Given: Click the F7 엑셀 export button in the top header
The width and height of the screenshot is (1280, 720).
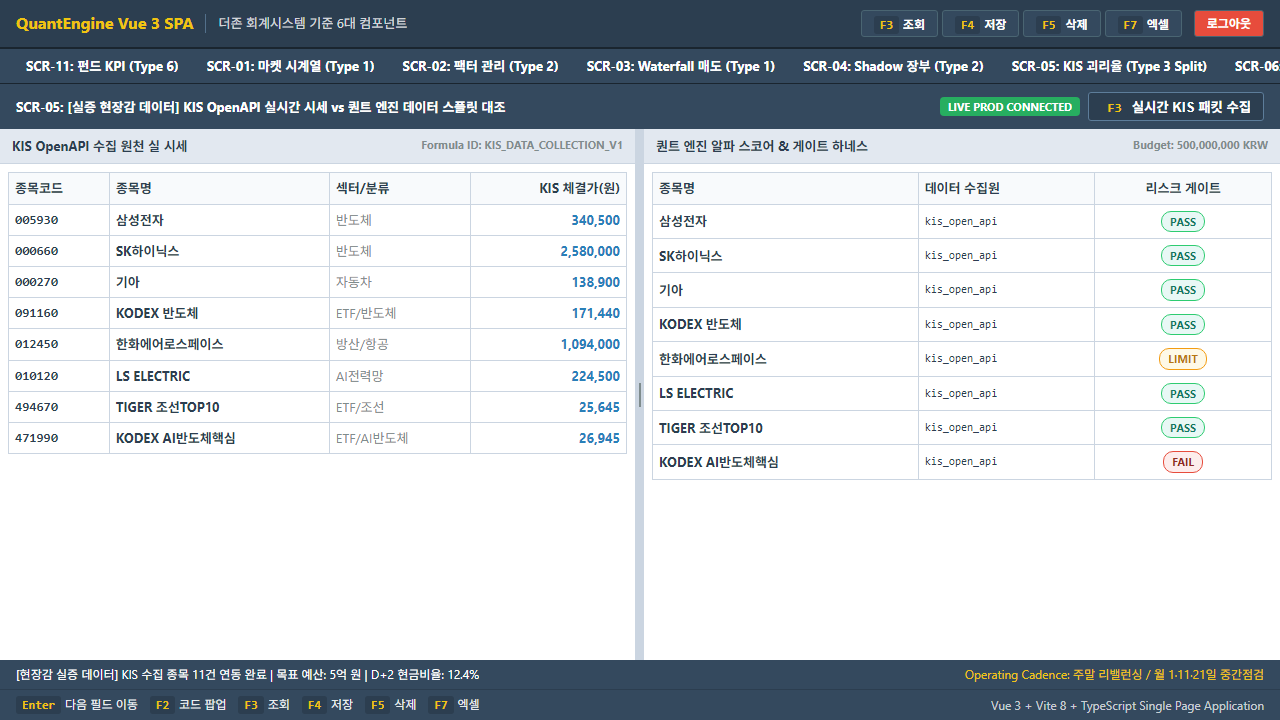Looking at the screenshot, I should [x=1143, y=24].
